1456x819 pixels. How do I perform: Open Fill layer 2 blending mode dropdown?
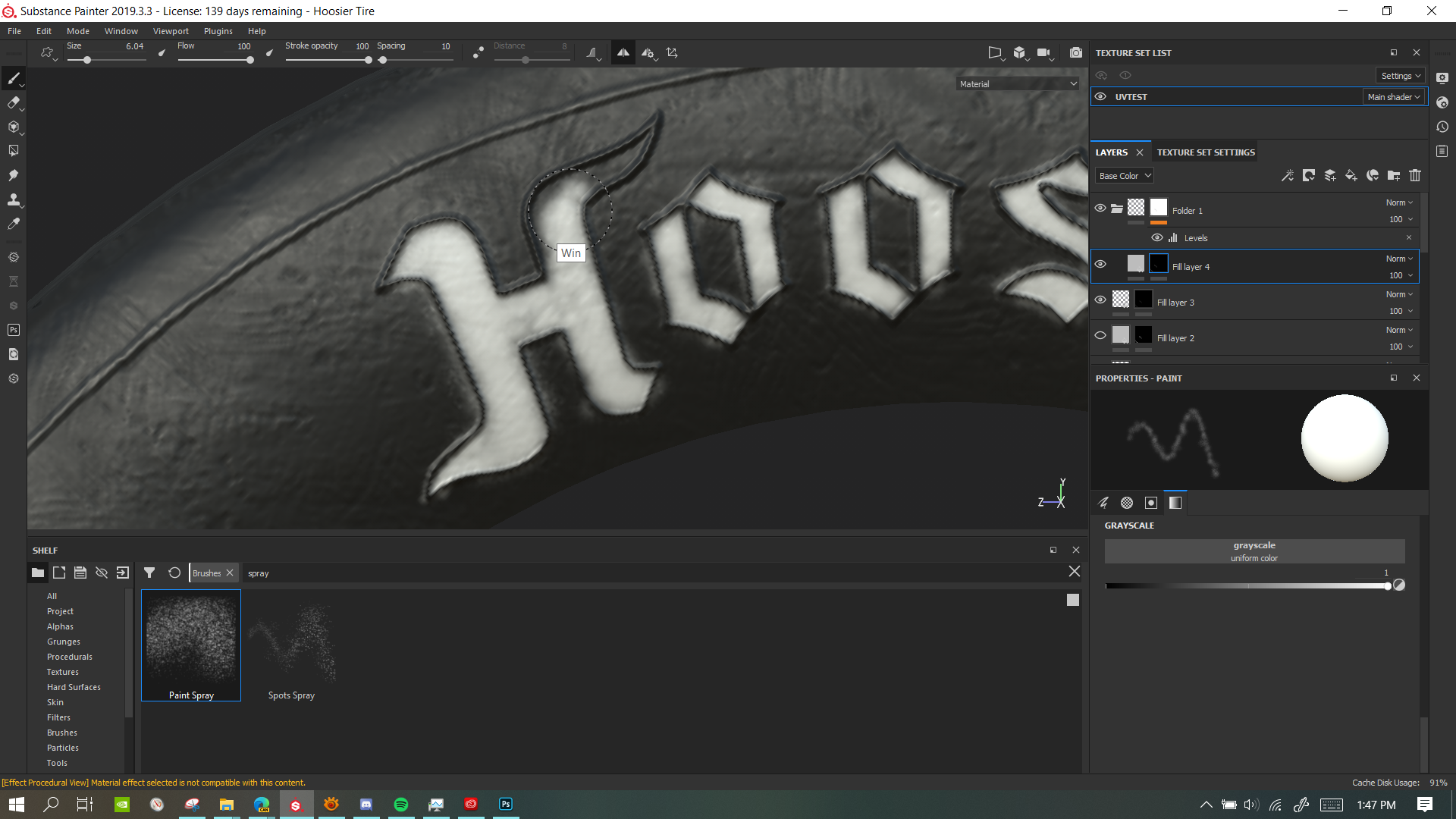(x=1399, y=330)
